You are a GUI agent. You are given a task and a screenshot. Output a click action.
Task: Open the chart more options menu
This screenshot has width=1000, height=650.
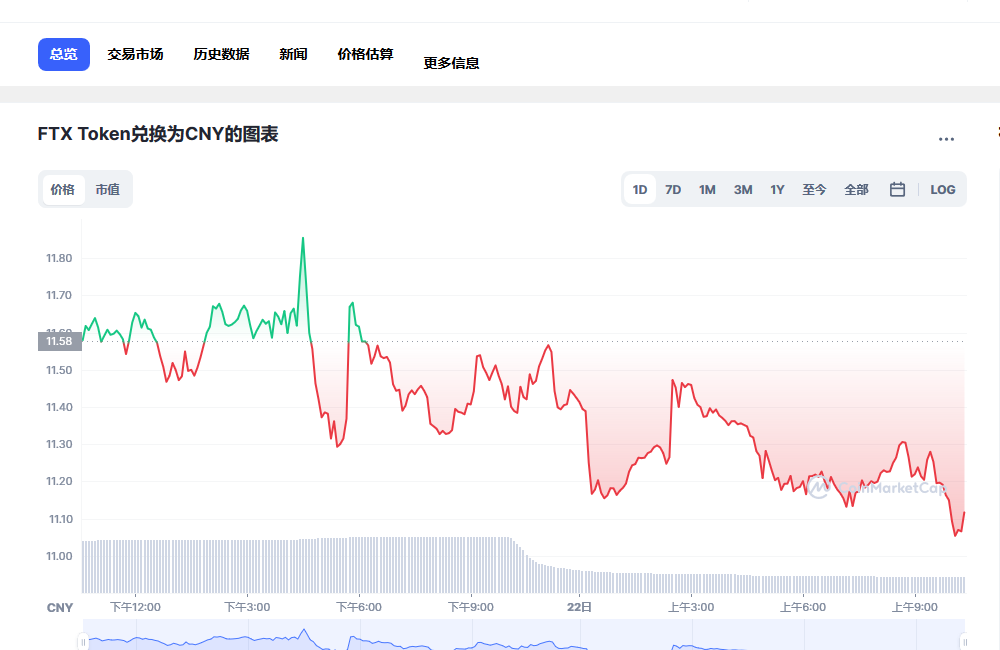point(946,139)
